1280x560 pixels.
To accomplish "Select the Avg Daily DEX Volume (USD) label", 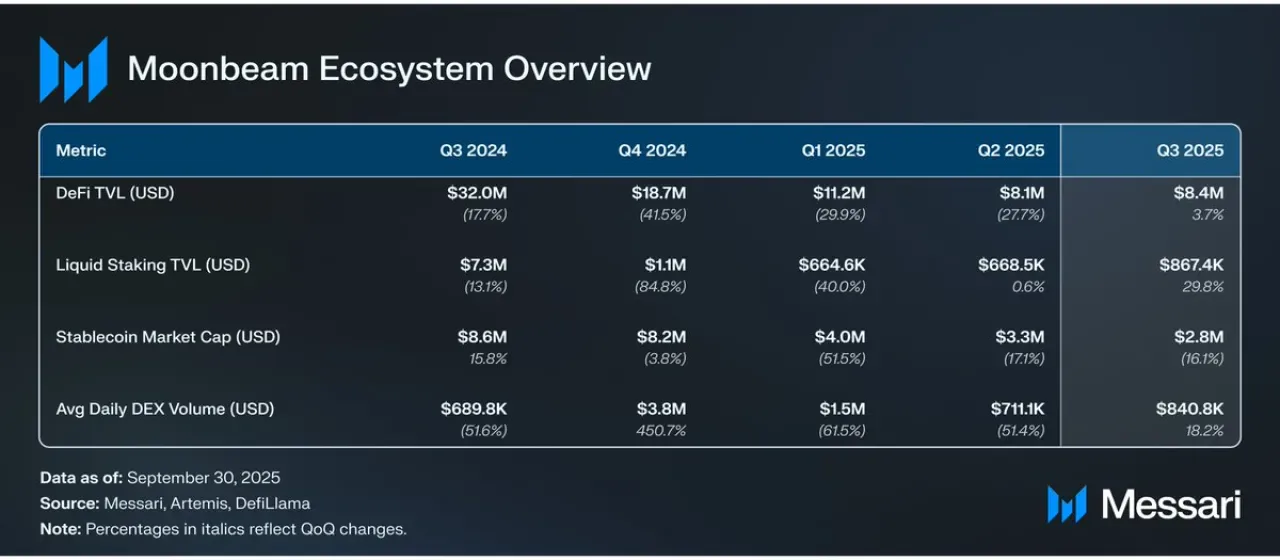I will [x=165, y=409].
